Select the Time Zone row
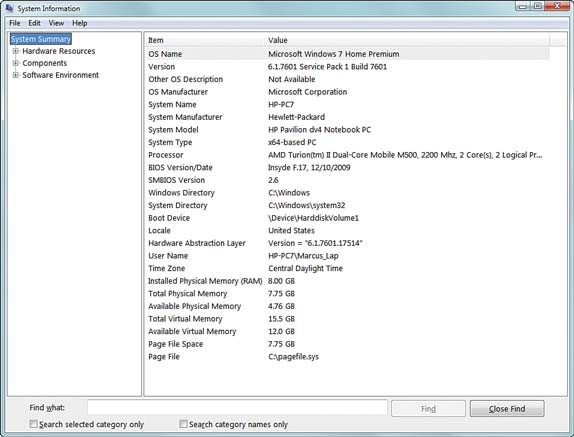Viewport: 574px width, 437px height. point(347,268)
